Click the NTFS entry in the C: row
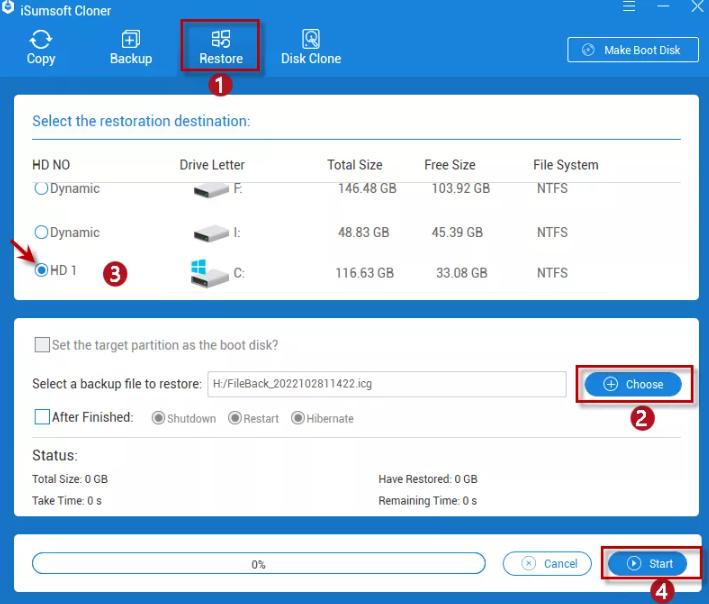The image size is (709, 604). [x=552, y=273]
